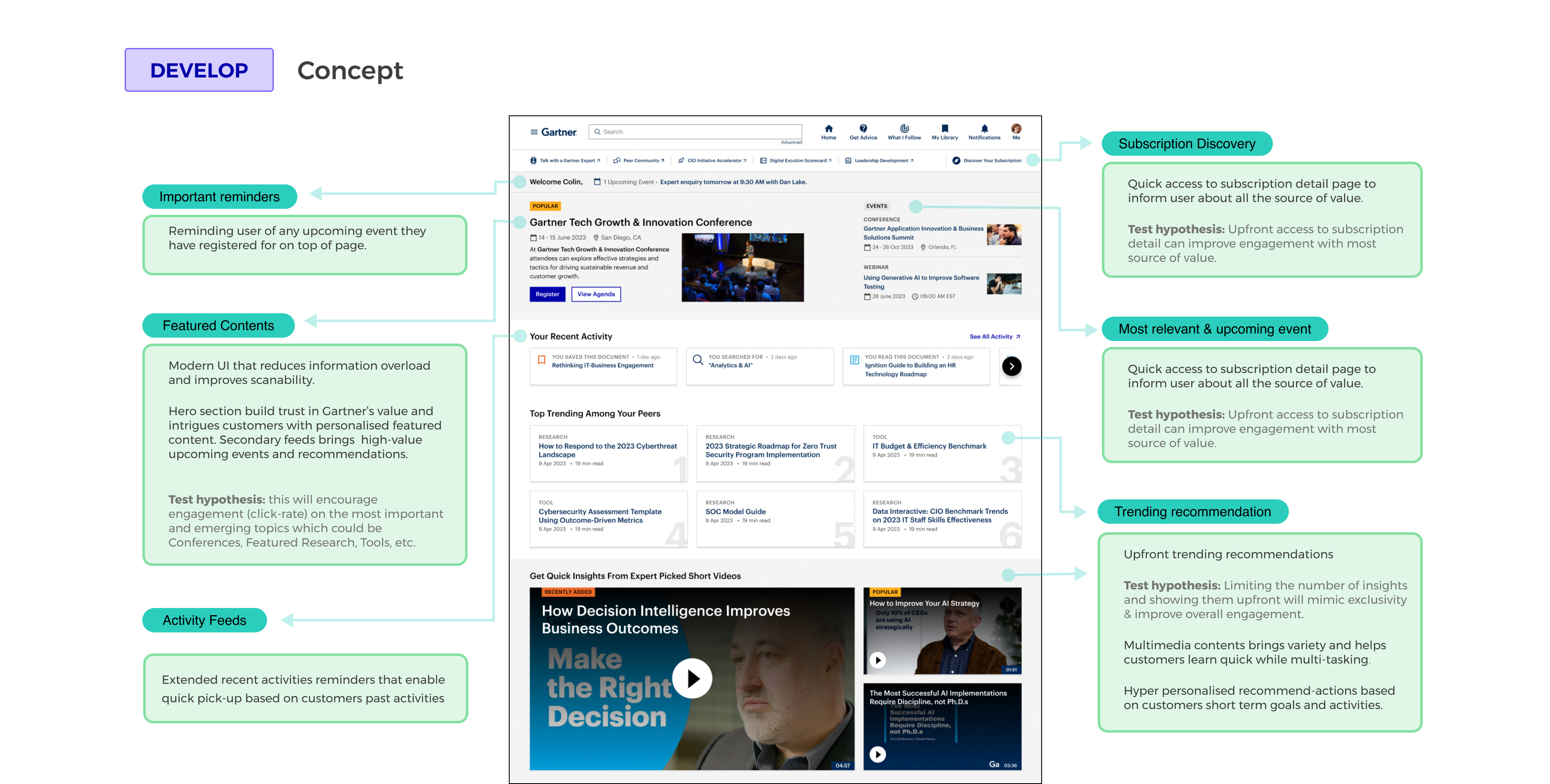This screenshot has width=1550, height=784.
Task: Open the What I Follow icon
Action: 904,128
